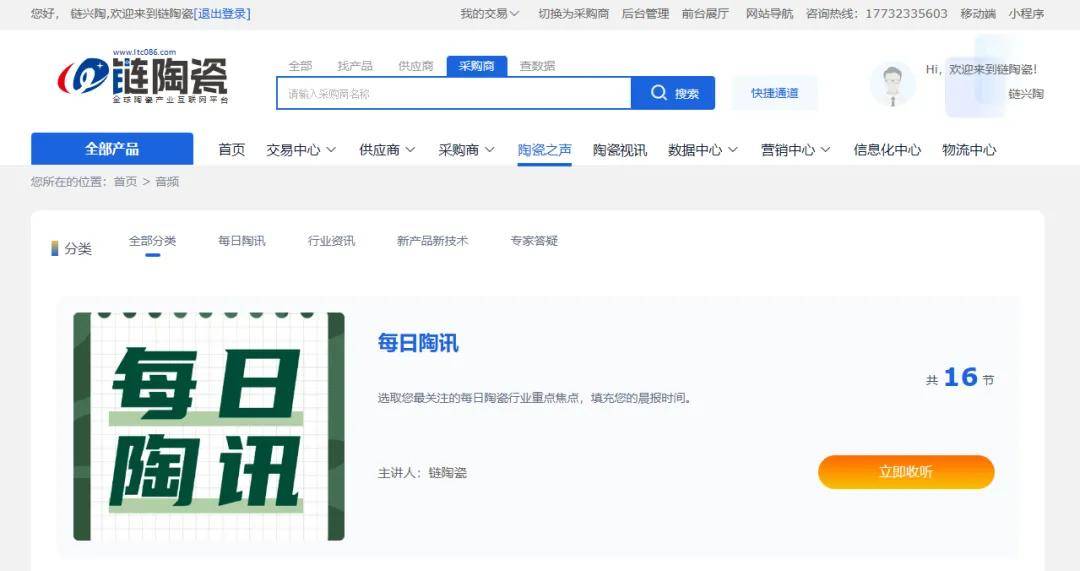Expand the 我的交易 dropdown
Viewport: 1080px width, 571px height.
click(489, 14)
